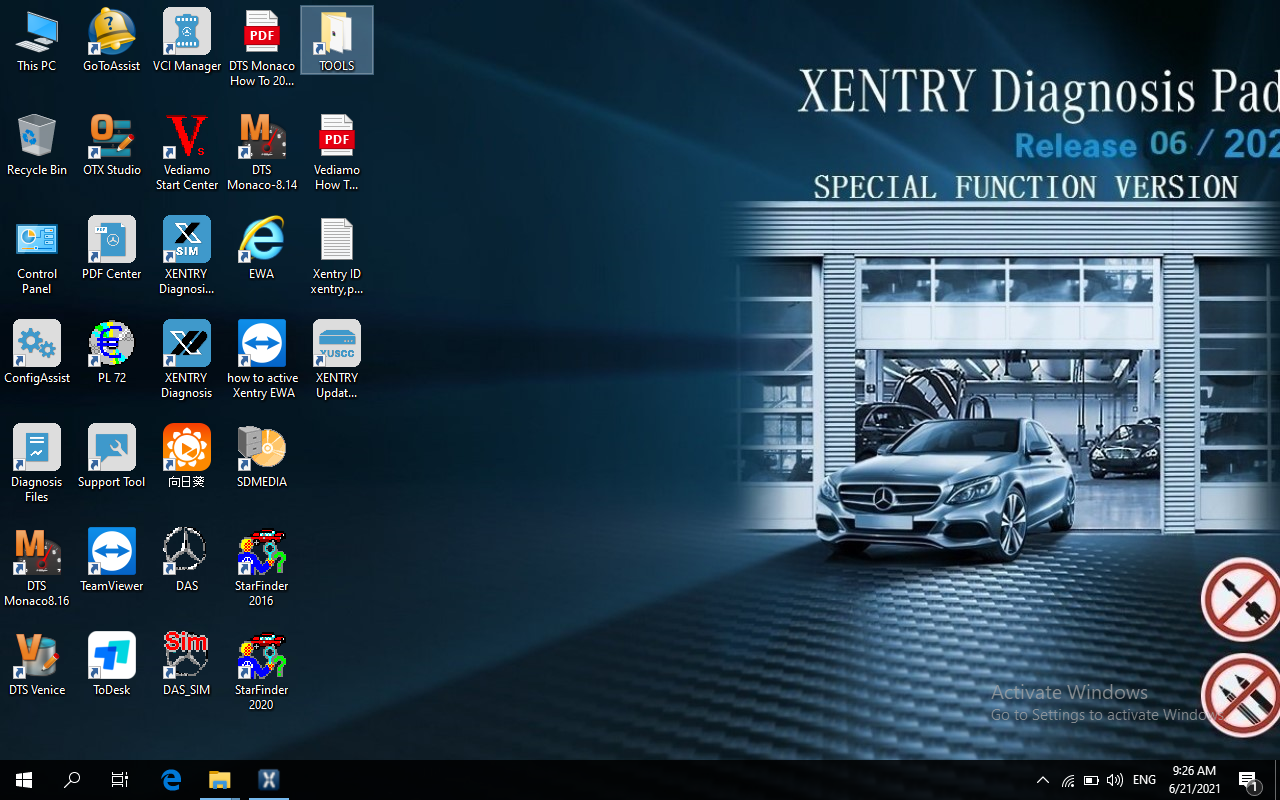Open the orange 向日葵 shortcut
Viewport: 1280px width, 800px height.
point(187,456)
